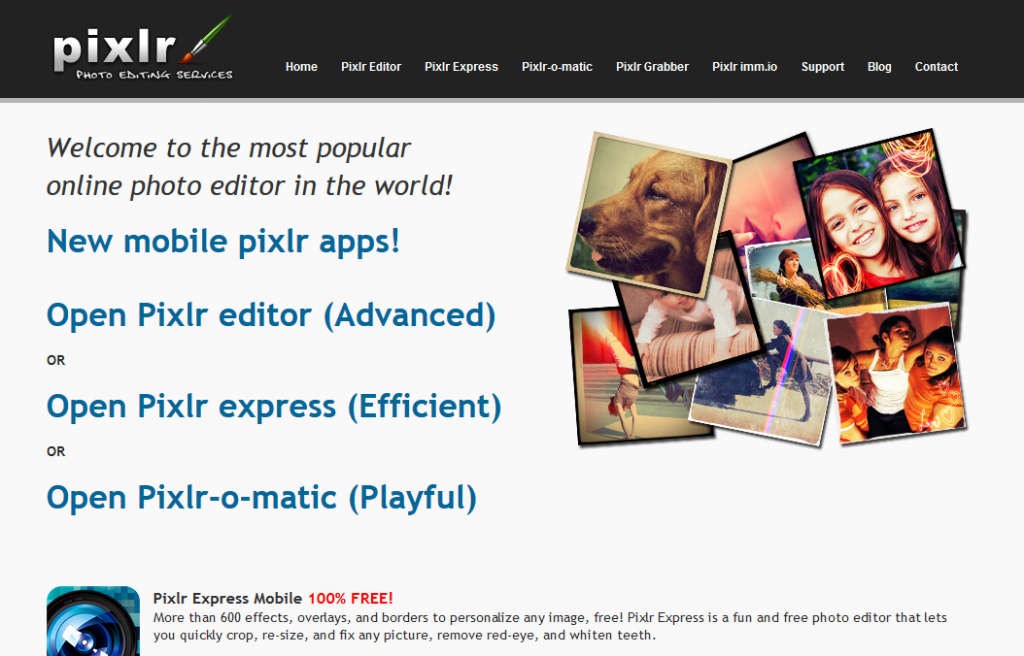Click the pixlr logo in header
Screen dimensions: 1024x656
click(x=142, y=50)
